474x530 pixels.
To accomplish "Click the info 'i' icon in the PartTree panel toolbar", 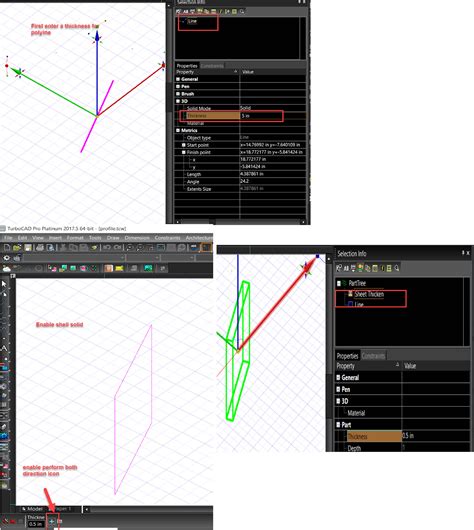I will click(x=382, y=268).
